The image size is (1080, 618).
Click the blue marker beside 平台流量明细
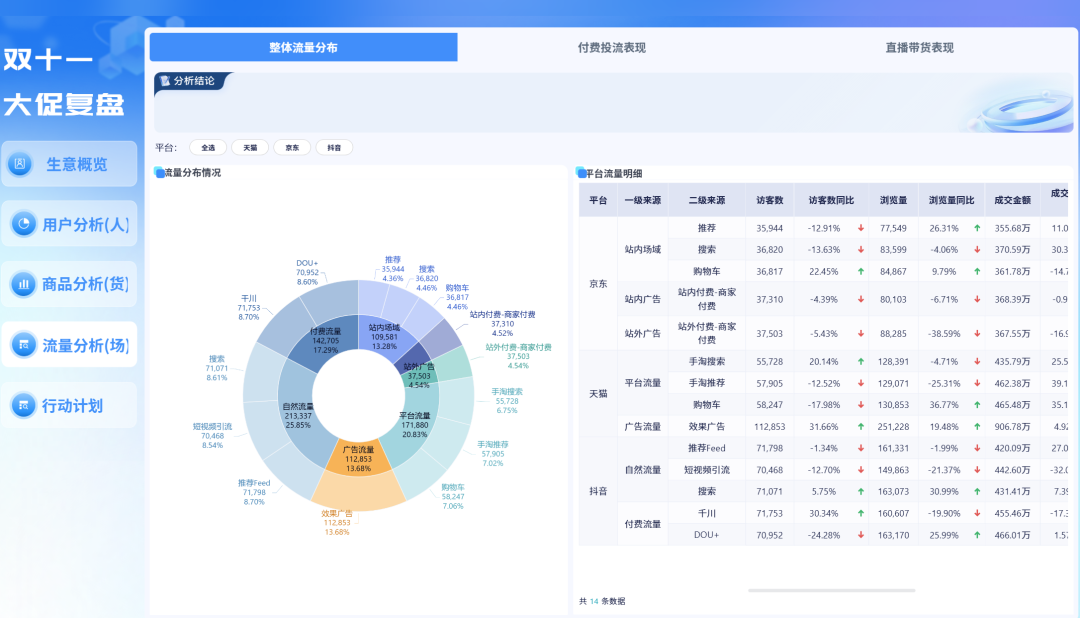pyautogui.click(x=581, y=173)
